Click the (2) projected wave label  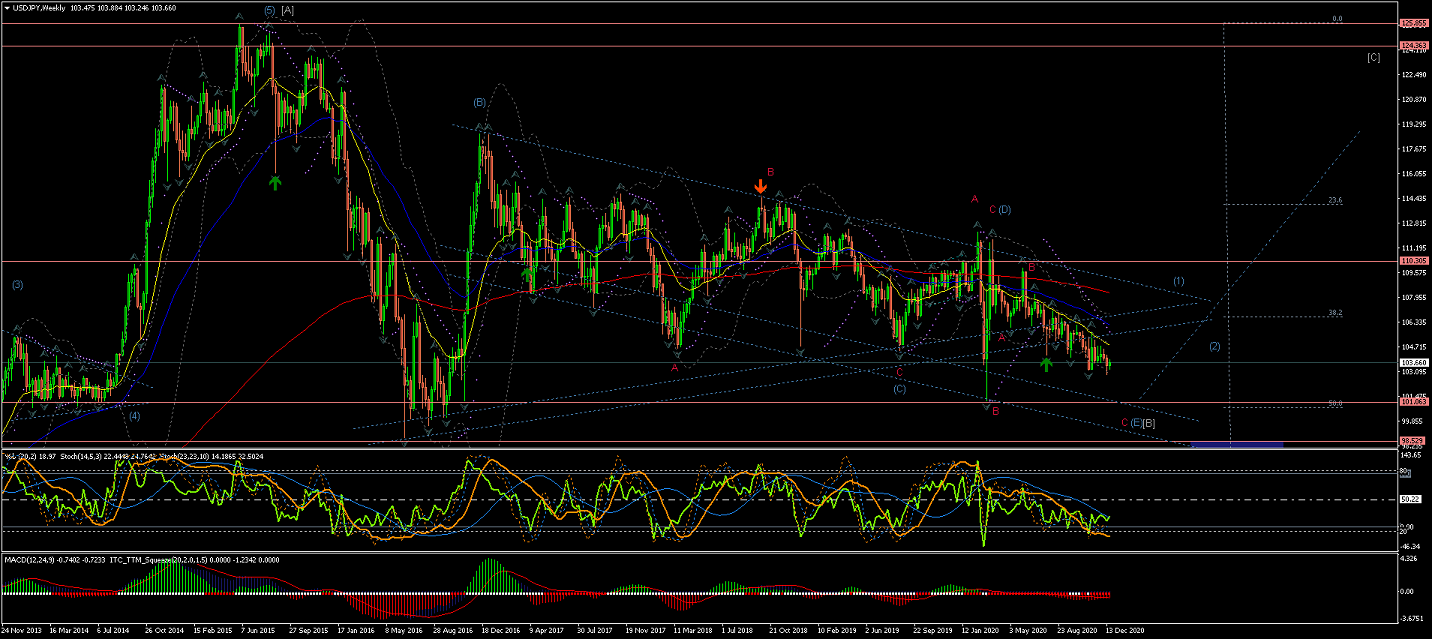[1214, 347]
